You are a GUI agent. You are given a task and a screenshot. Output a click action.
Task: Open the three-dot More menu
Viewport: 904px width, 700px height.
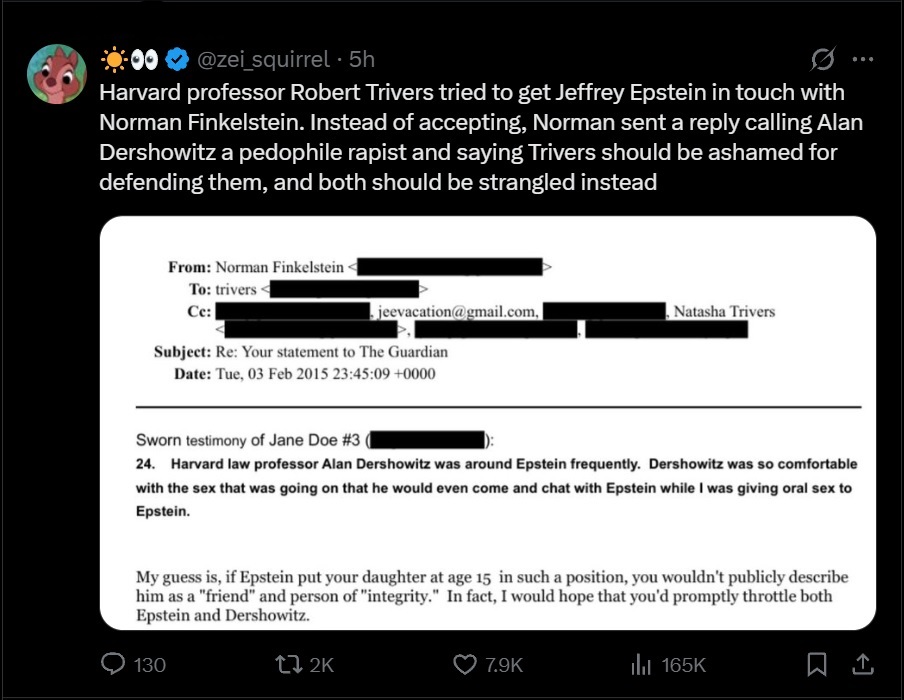(862, 60)
